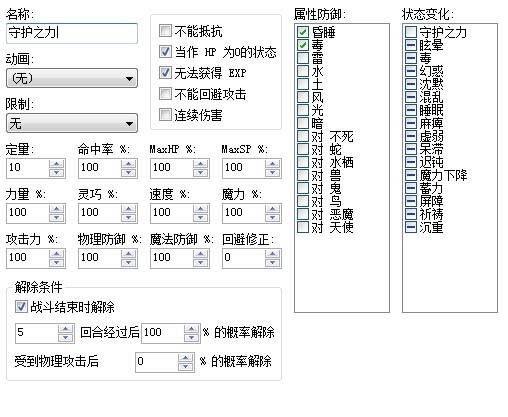Check 土 element defense

coord(303,84)
